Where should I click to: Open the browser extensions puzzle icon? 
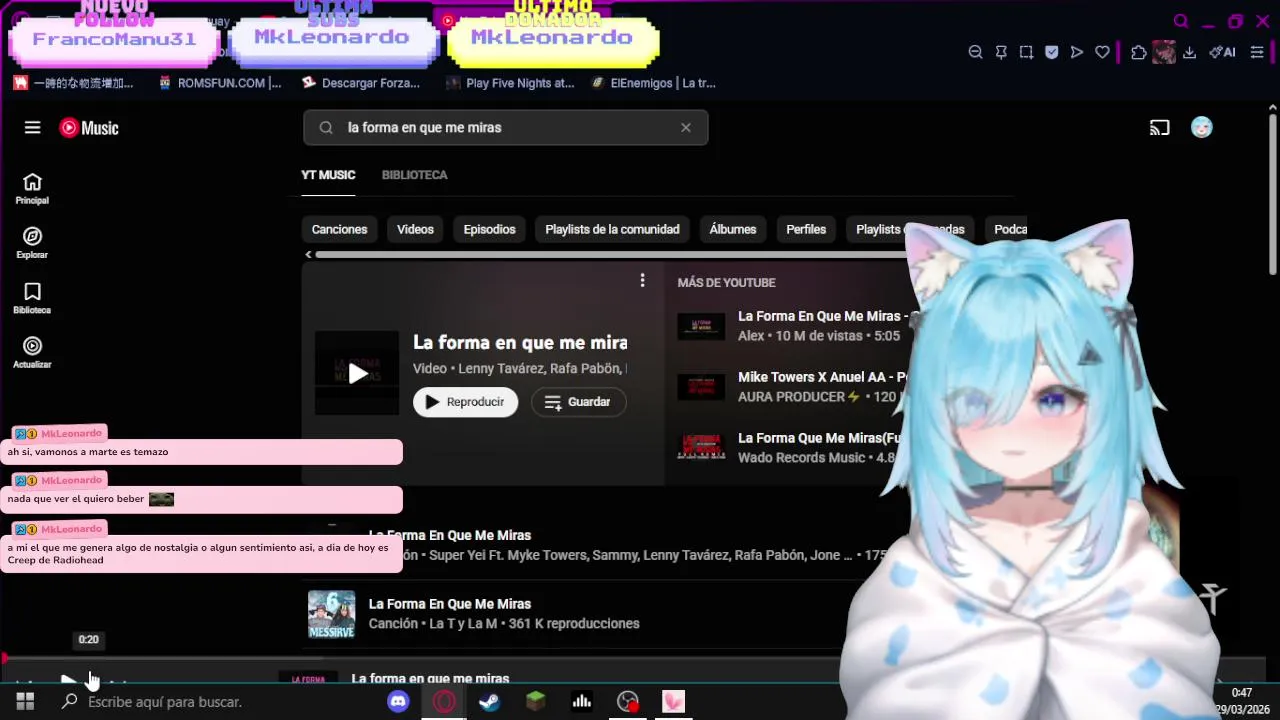1139,52
